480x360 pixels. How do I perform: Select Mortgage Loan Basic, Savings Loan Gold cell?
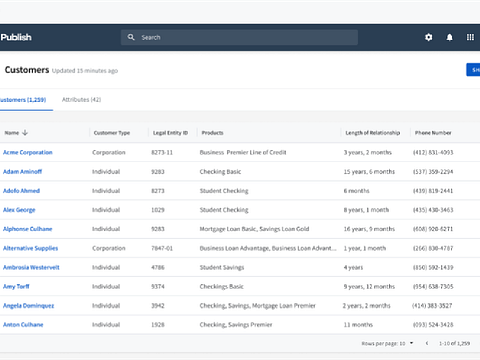tap(254, 229)
